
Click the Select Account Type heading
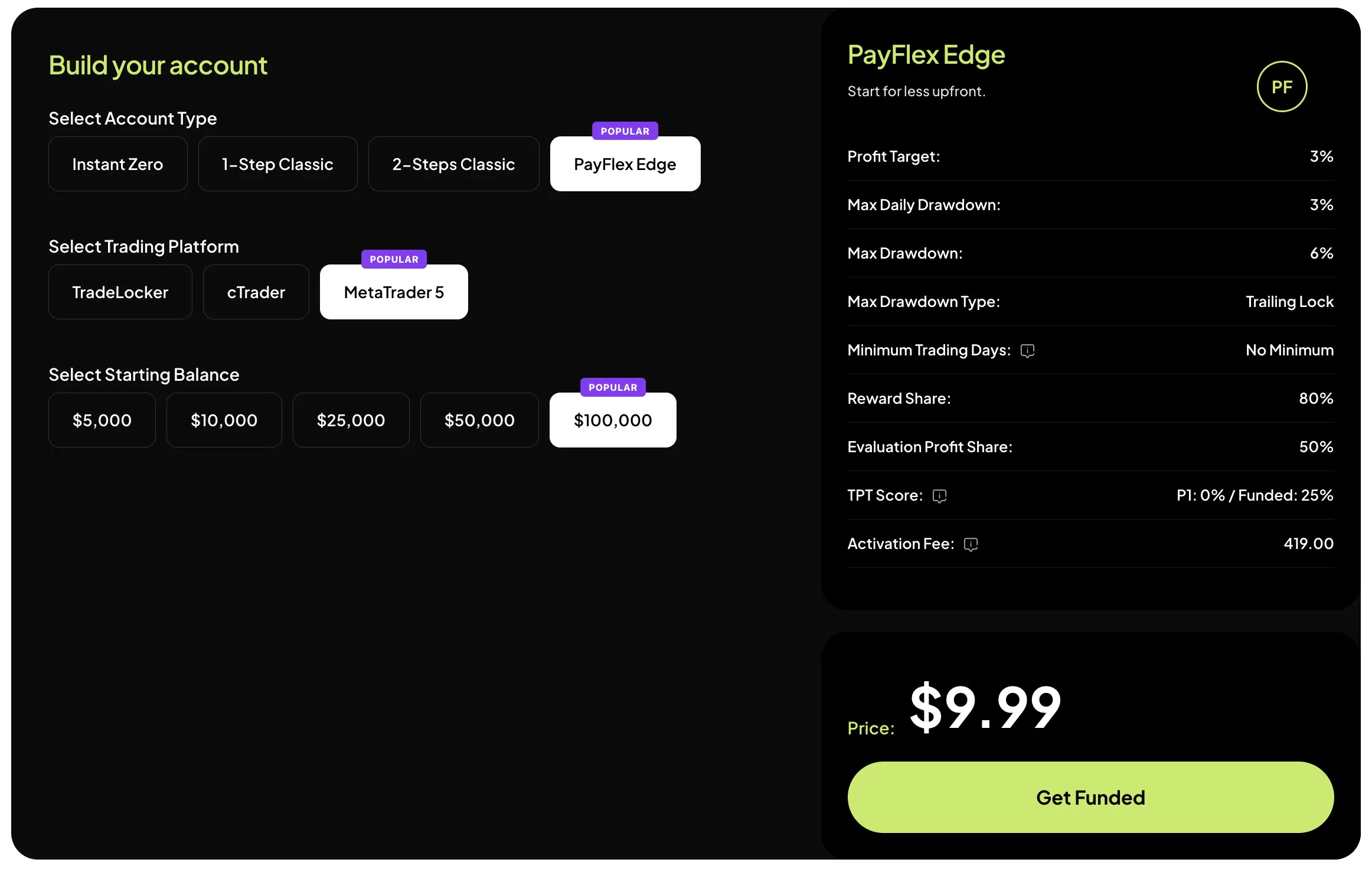[x=132, y=119]
